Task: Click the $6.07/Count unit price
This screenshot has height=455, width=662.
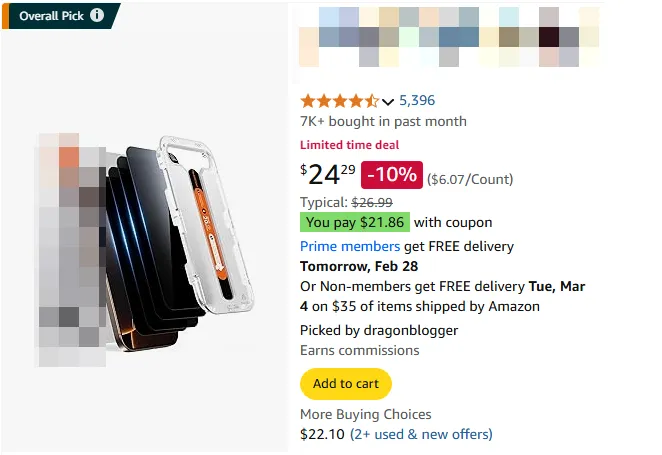Action: pyautogui.click(x=470, y=180)
